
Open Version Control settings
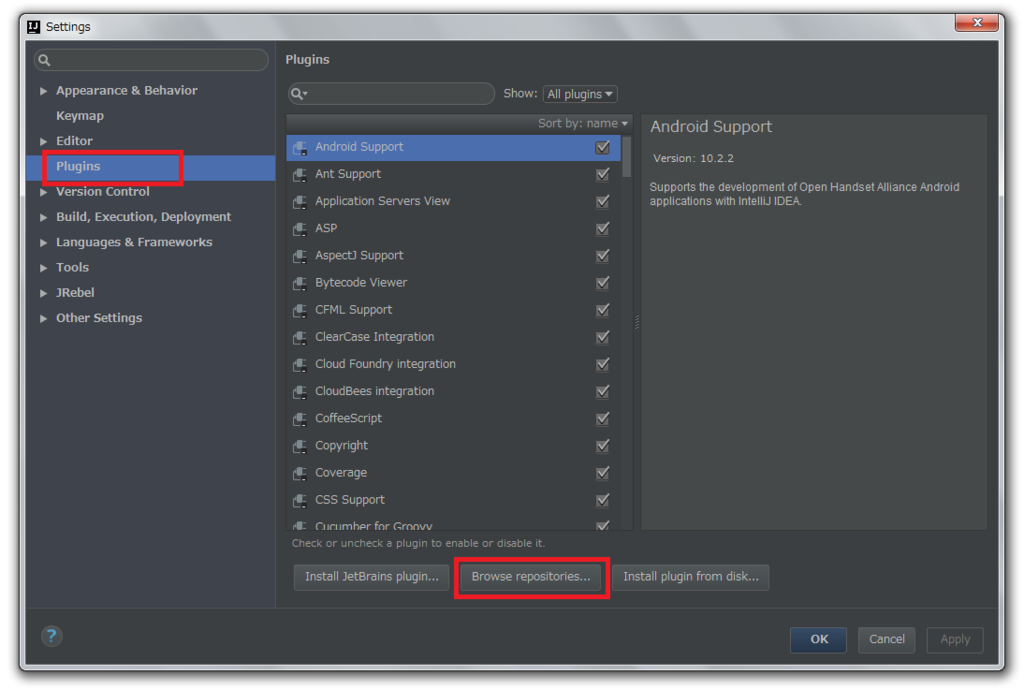[103, 192]
